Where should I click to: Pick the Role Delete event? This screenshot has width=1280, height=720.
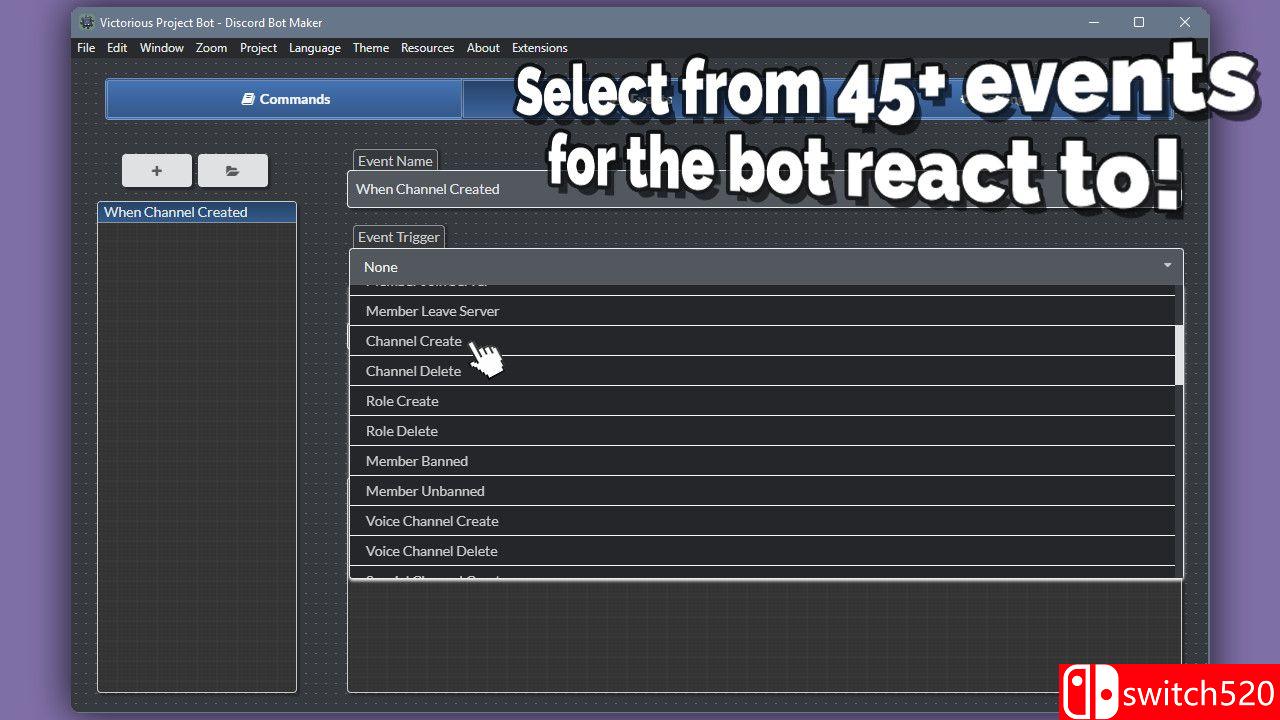(402, 431)
